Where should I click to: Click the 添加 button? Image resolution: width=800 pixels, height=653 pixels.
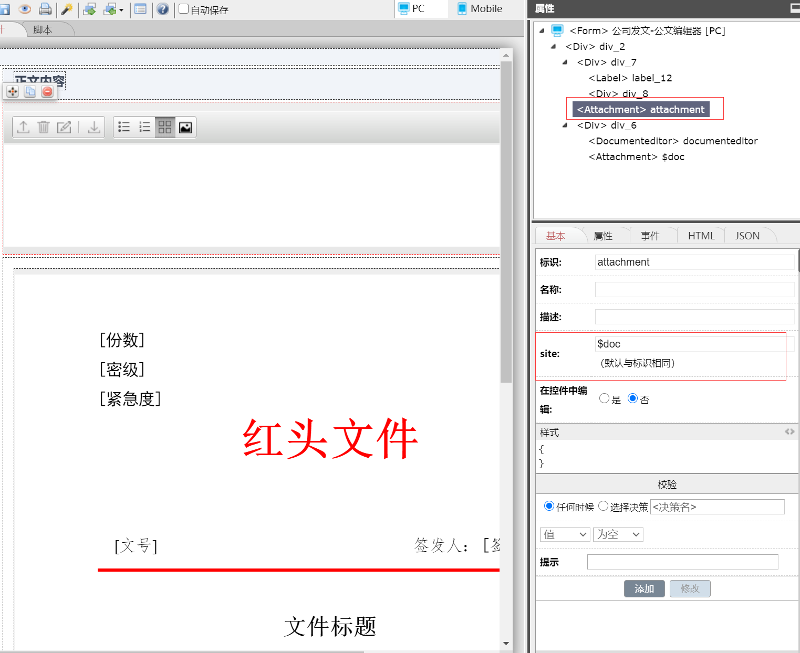(644, 588)
